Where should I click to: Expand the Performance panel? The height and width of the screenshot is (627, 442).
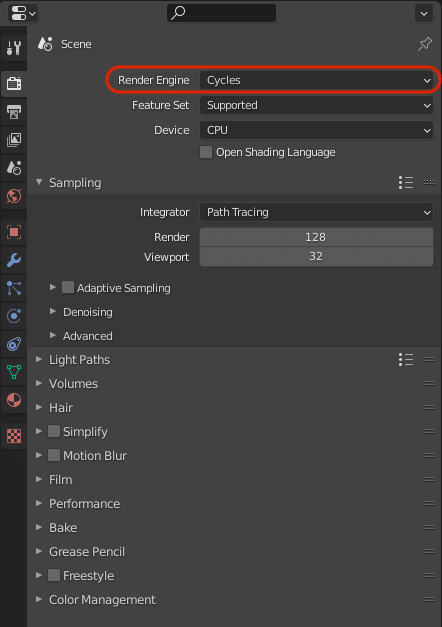(x=39, y=503)
